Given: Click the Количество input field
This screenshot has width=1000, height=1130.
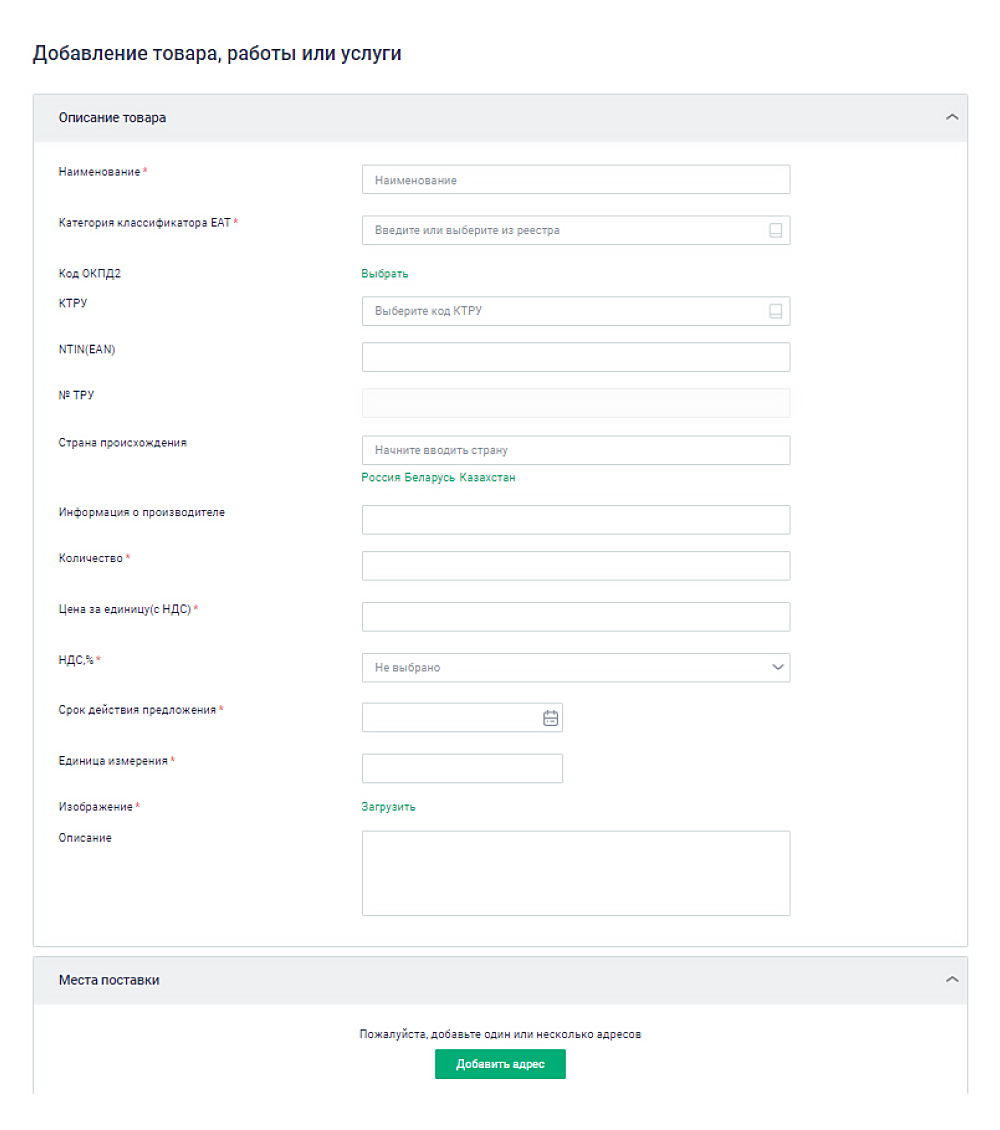Looking at the screenshot, I should click(575, 566).
